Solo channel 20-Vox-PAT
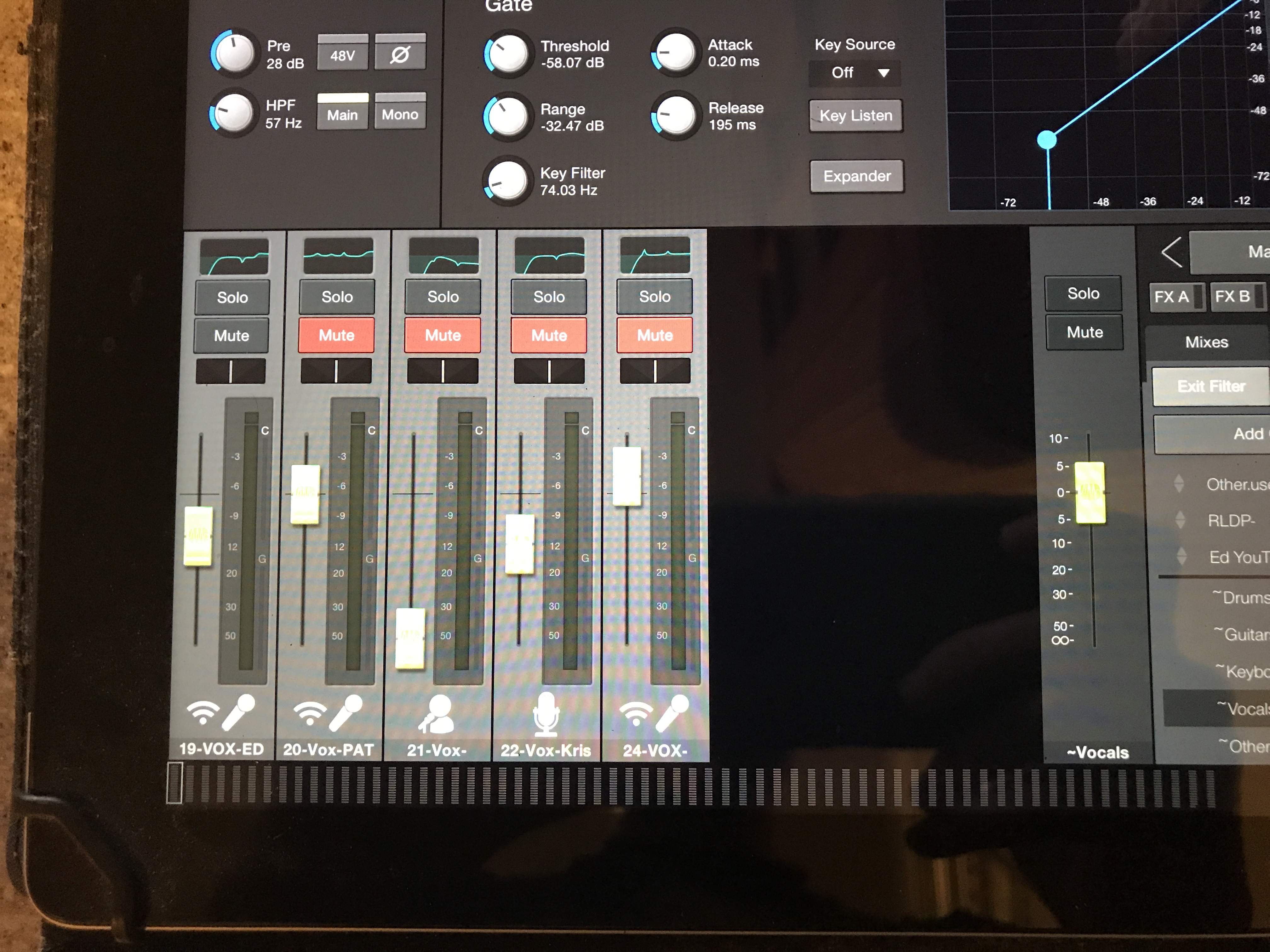 click(337, 297)
